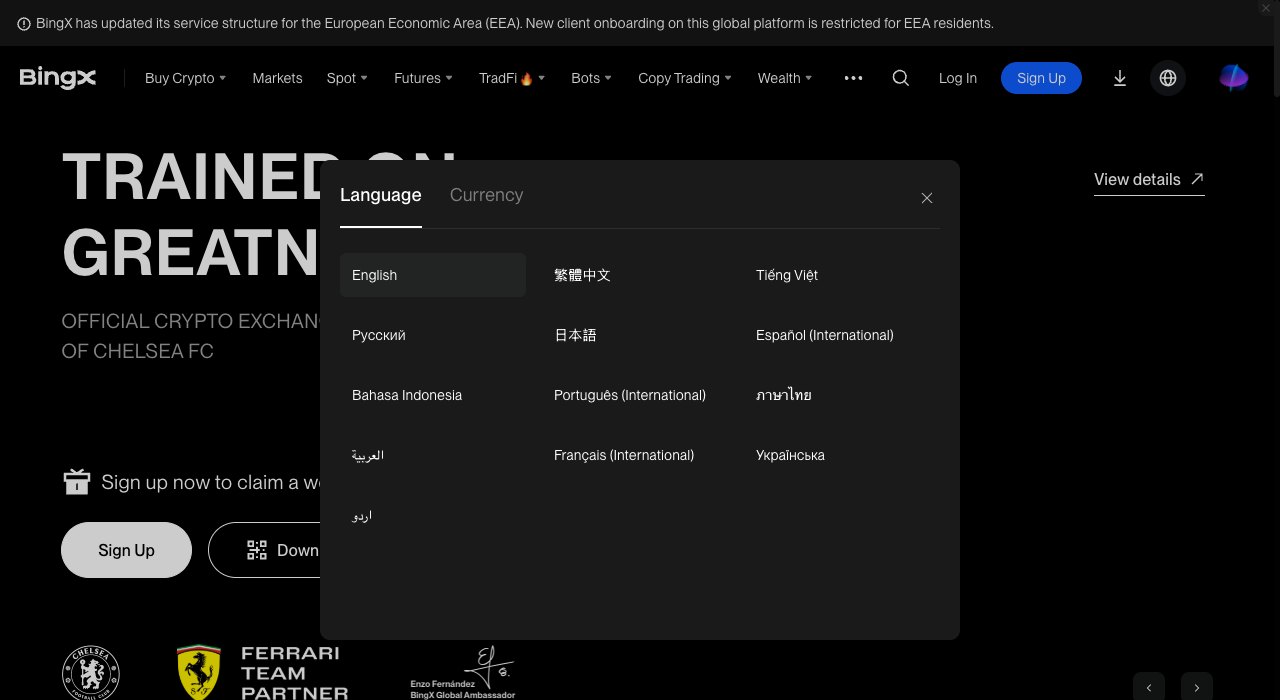Expand the Futures dropdown
Screen dimensions: 1280x700
click(x=424, y=78)
